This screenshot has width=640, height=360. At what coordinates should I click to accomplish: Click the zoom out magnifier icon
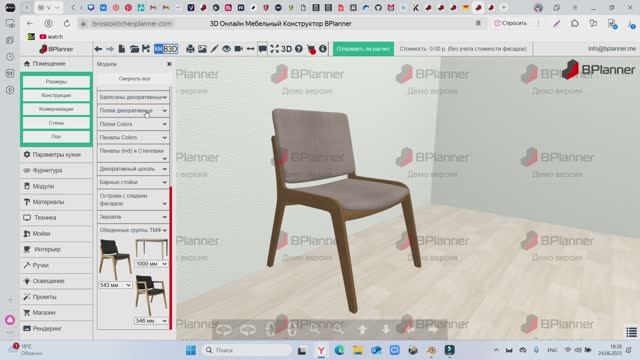click(338, 329)
